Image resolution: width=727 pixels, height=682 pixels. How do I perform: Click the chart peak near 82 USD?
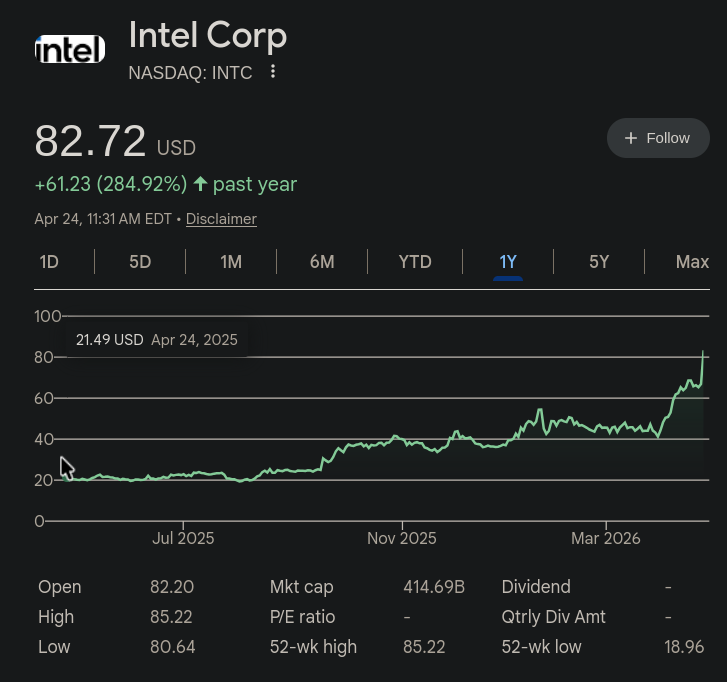pyautogui.click(x=704, y=353)
